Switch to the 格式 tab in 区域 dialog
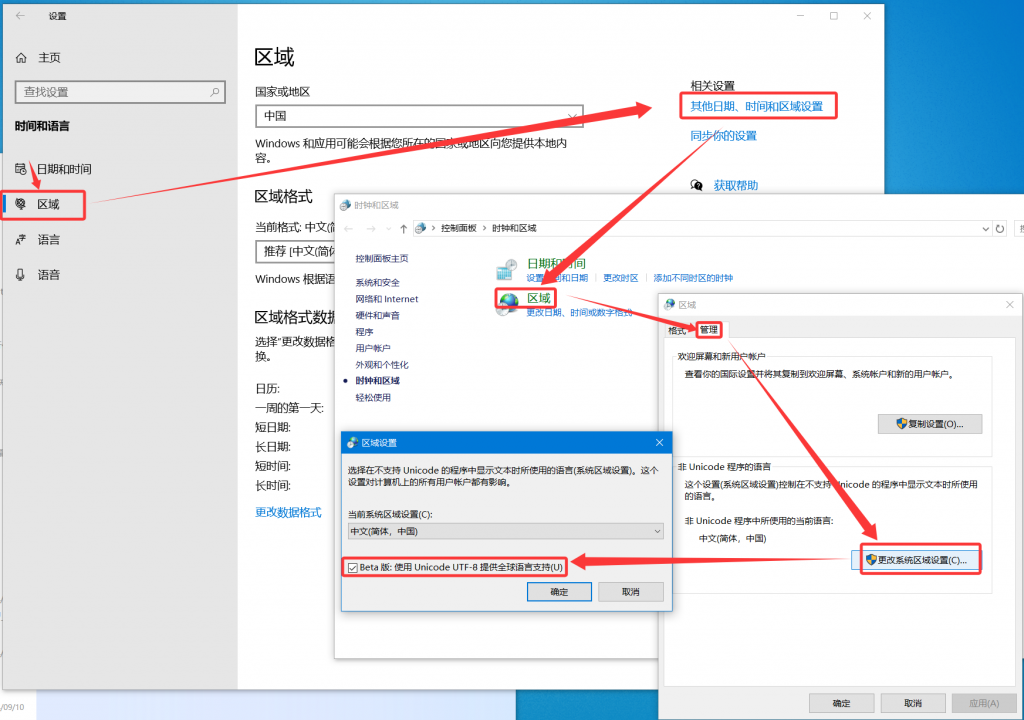 [677, 331]
